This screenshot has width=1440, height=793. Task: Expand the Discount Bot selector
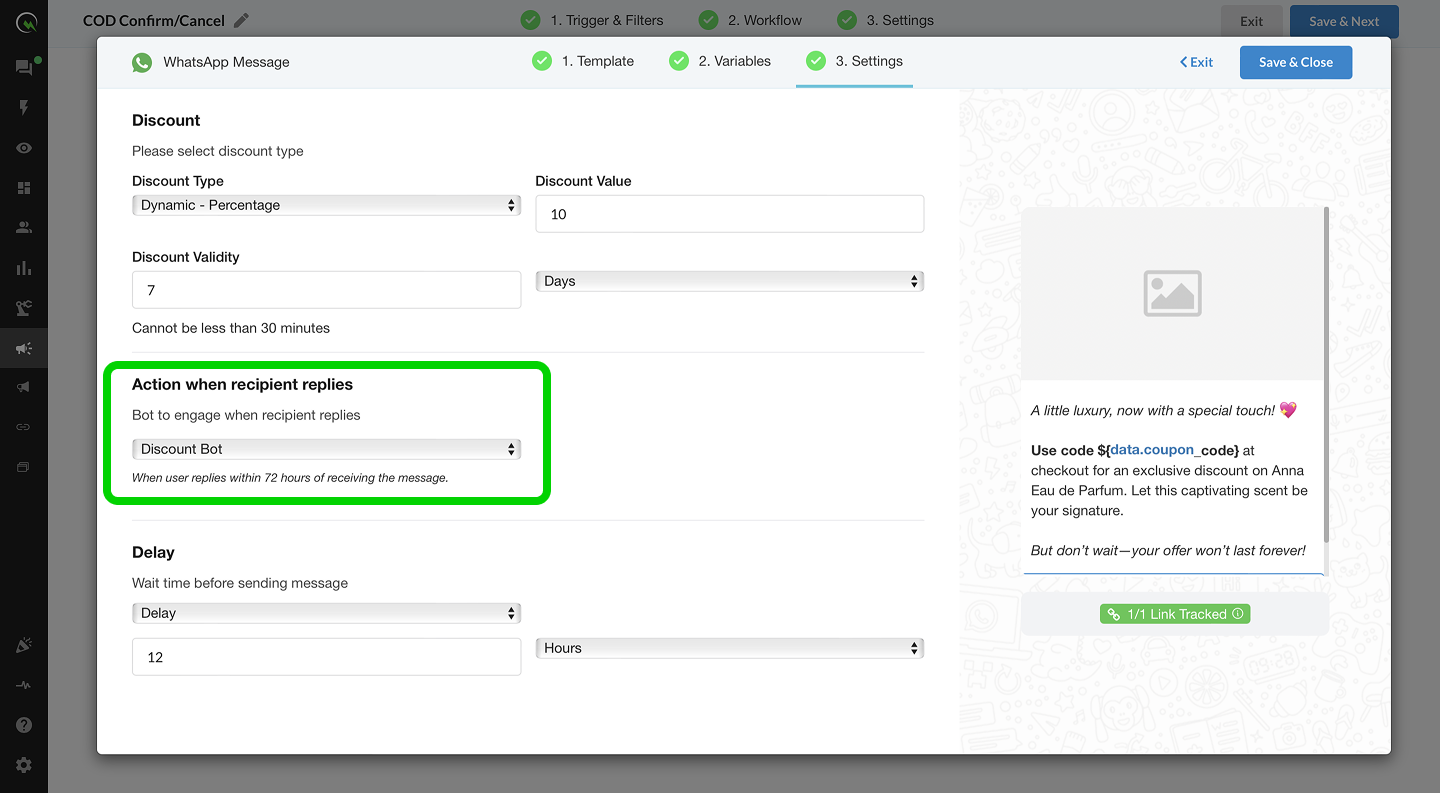(x=326, y=449)
